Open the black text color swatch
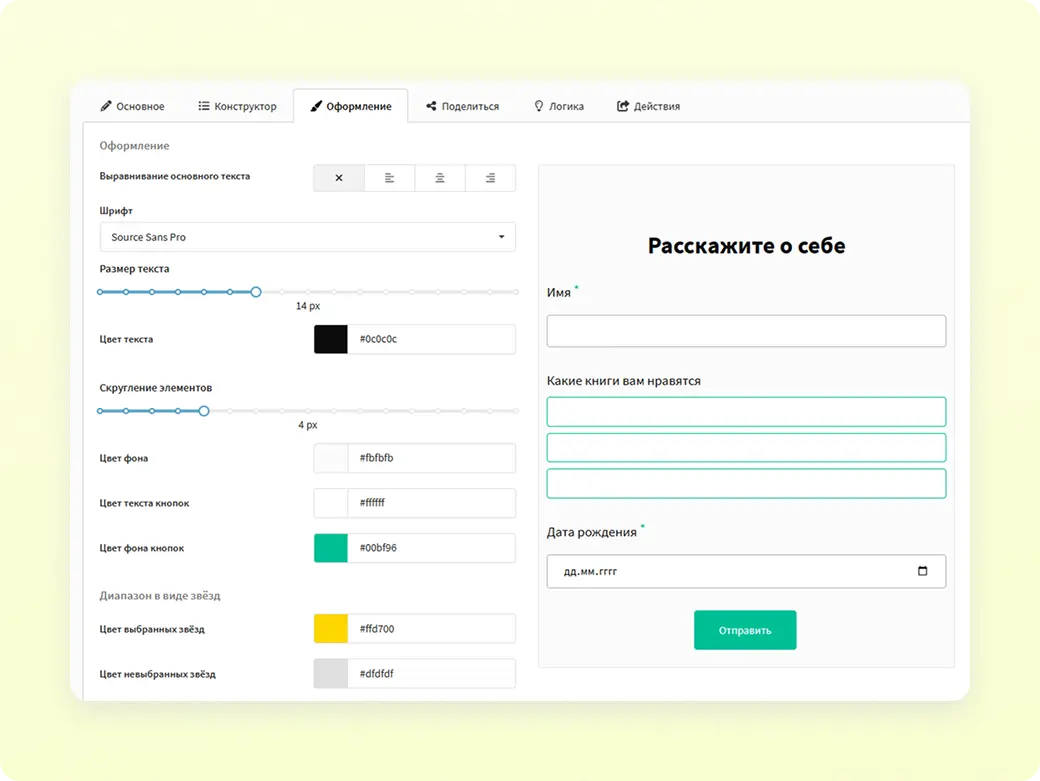 coord(331,339)
